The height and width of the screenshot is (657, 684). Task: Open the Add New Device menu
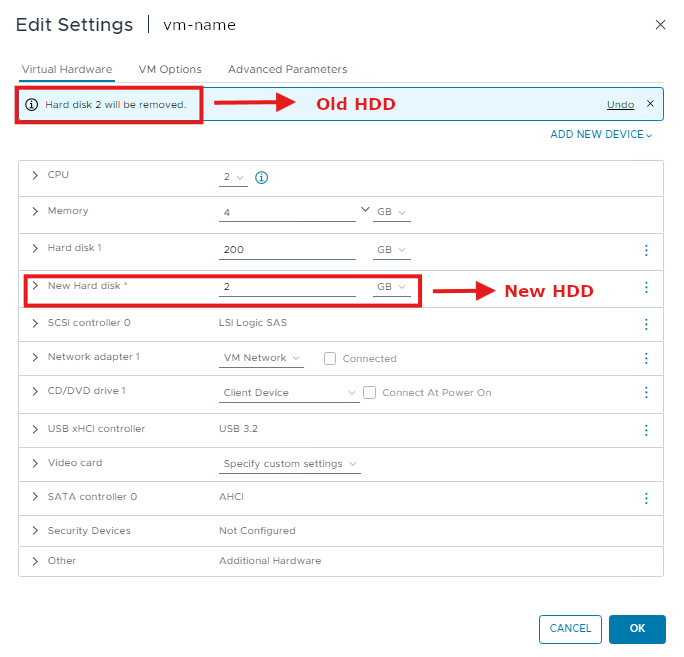[601, 135]
